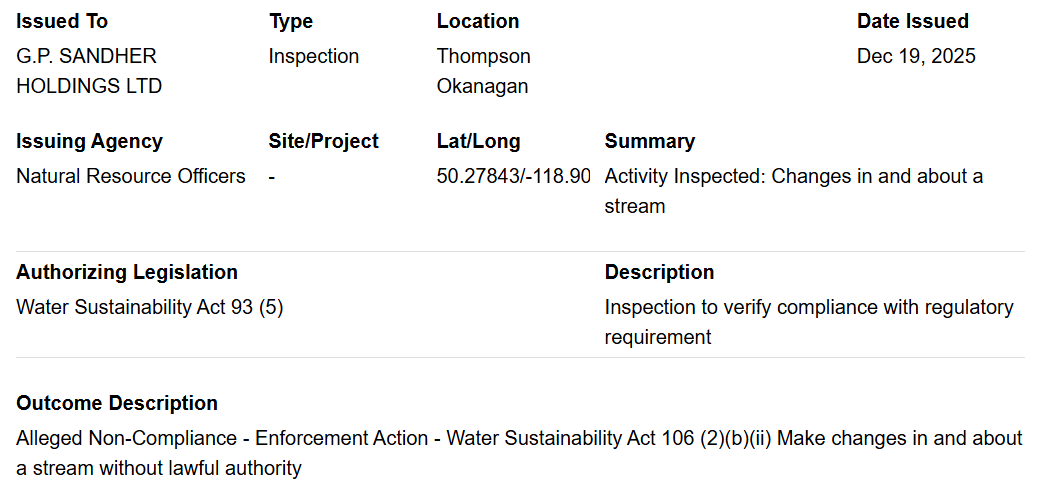The width and height of the screenshot is (1051, 491).
Task: Click the "Issuing Agency" label
Action: 89,141
